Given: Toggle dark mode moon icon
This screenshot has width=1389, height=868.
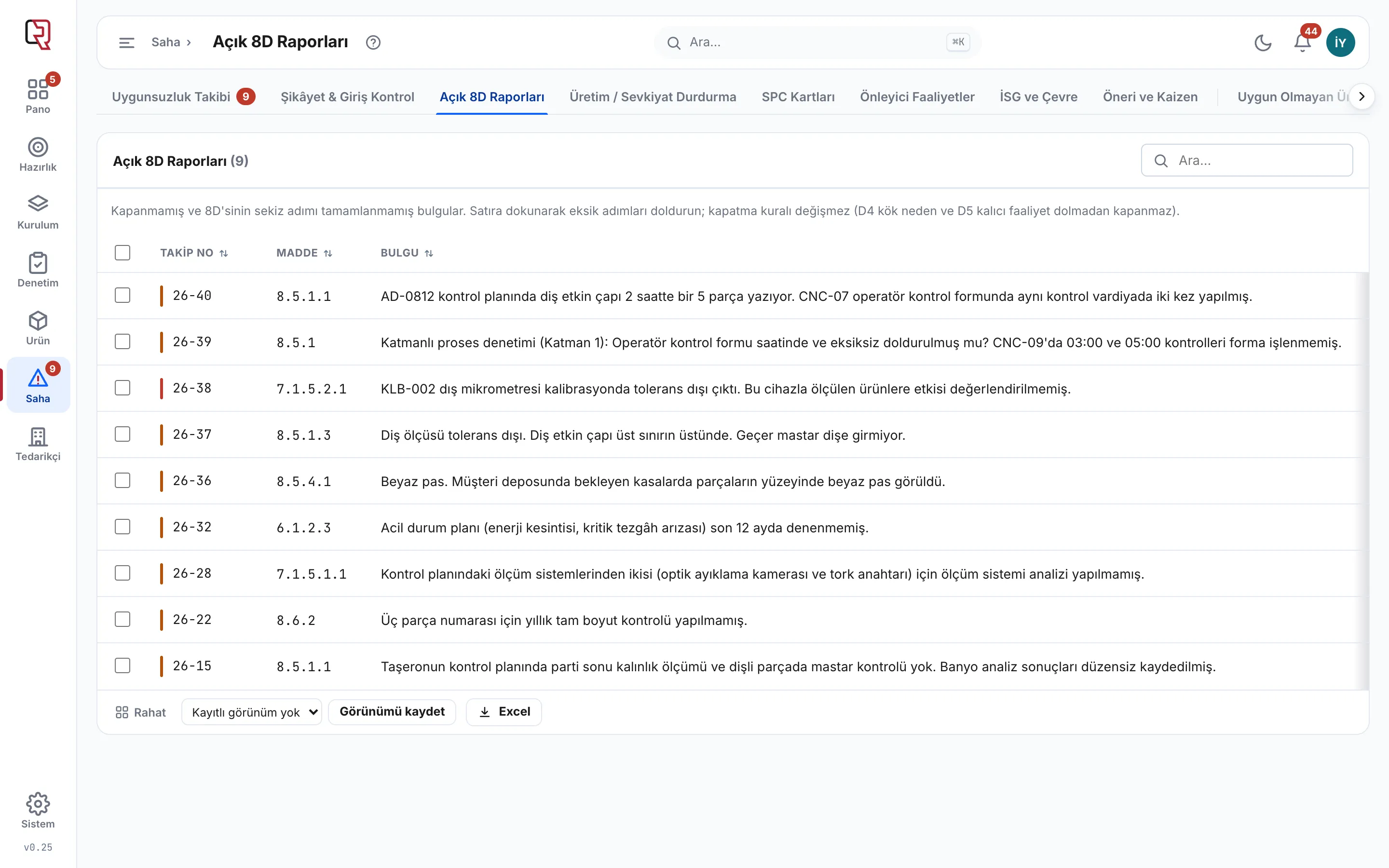Looking at the screenshot, I should click(x=1263, y=42).
